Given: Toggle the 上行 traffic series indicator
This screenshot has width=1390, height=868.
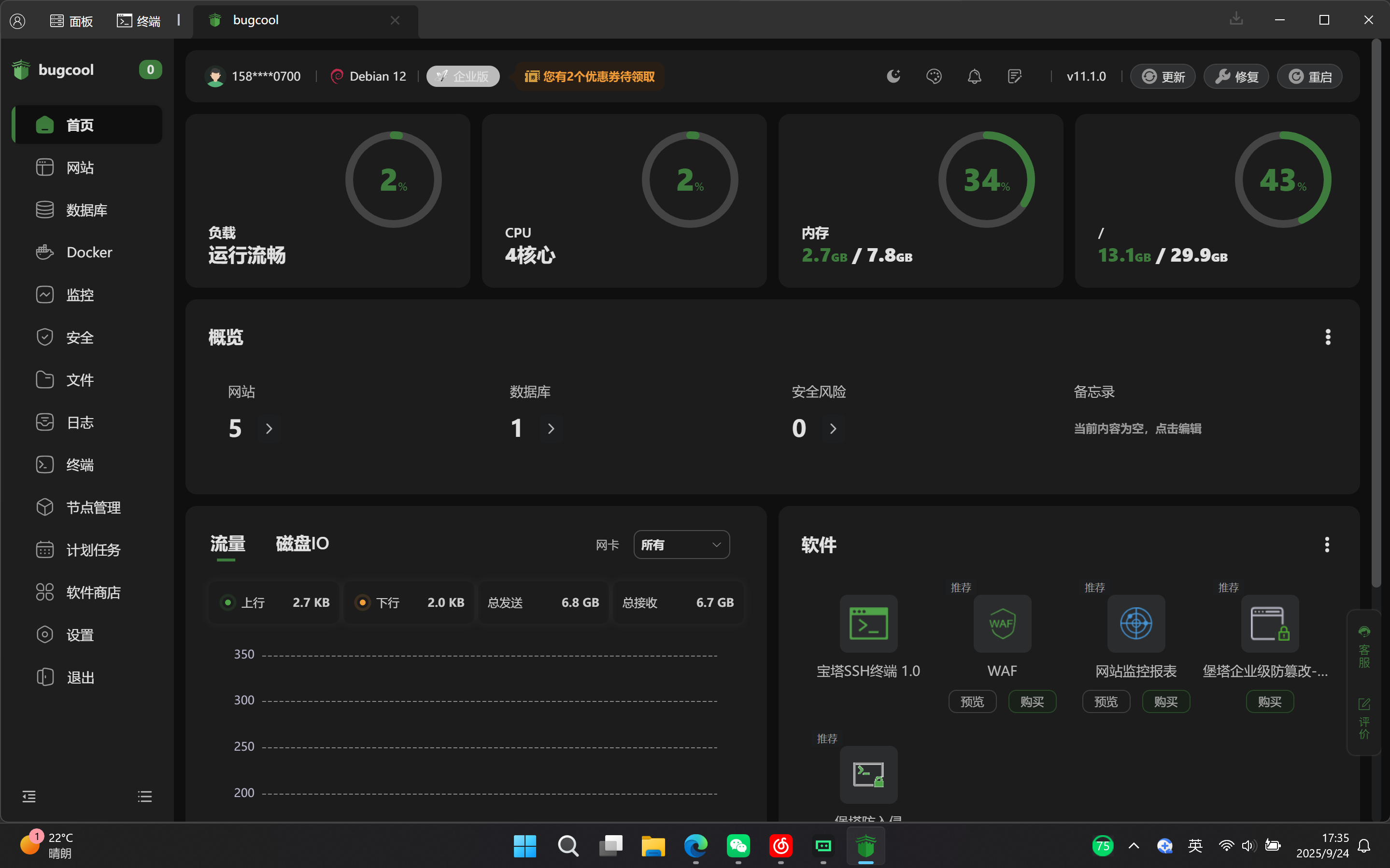Looking at the screenshot, I should coord(228,602).
